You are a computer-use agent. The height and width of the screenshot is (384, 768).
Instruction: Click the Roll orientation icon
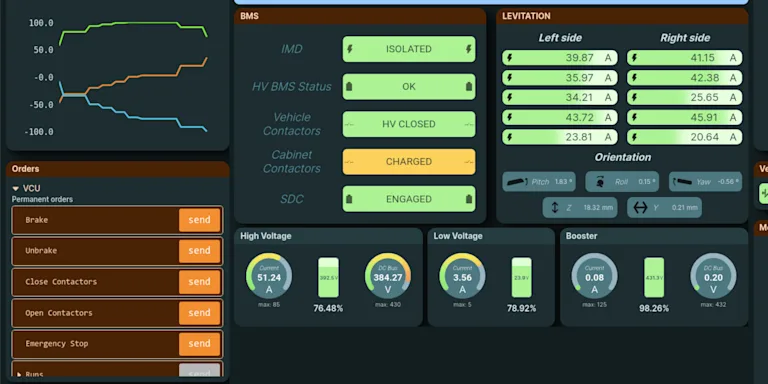tap(600, 182)
